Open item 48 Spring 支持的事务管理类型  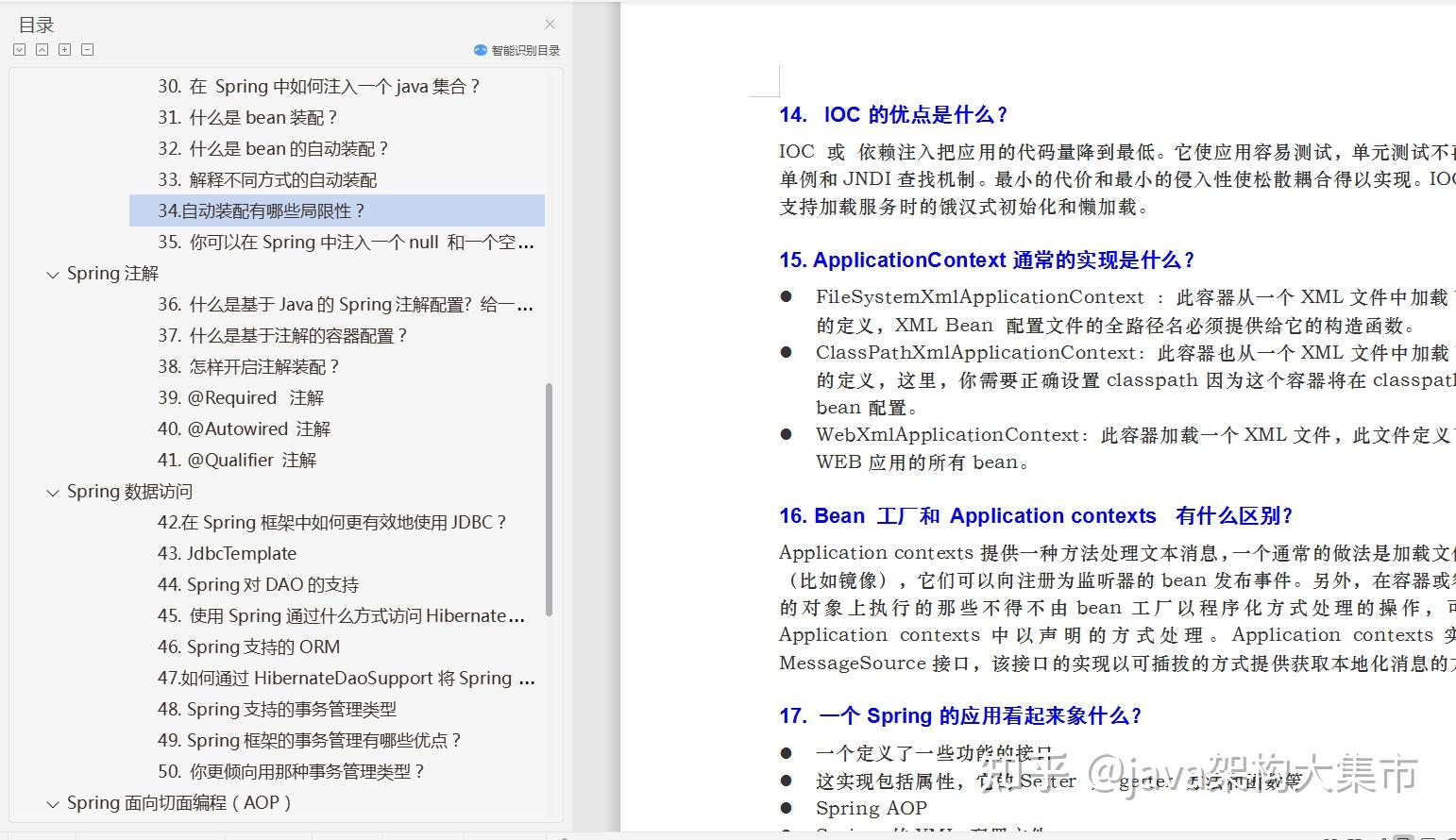click(x=278, y=710)
